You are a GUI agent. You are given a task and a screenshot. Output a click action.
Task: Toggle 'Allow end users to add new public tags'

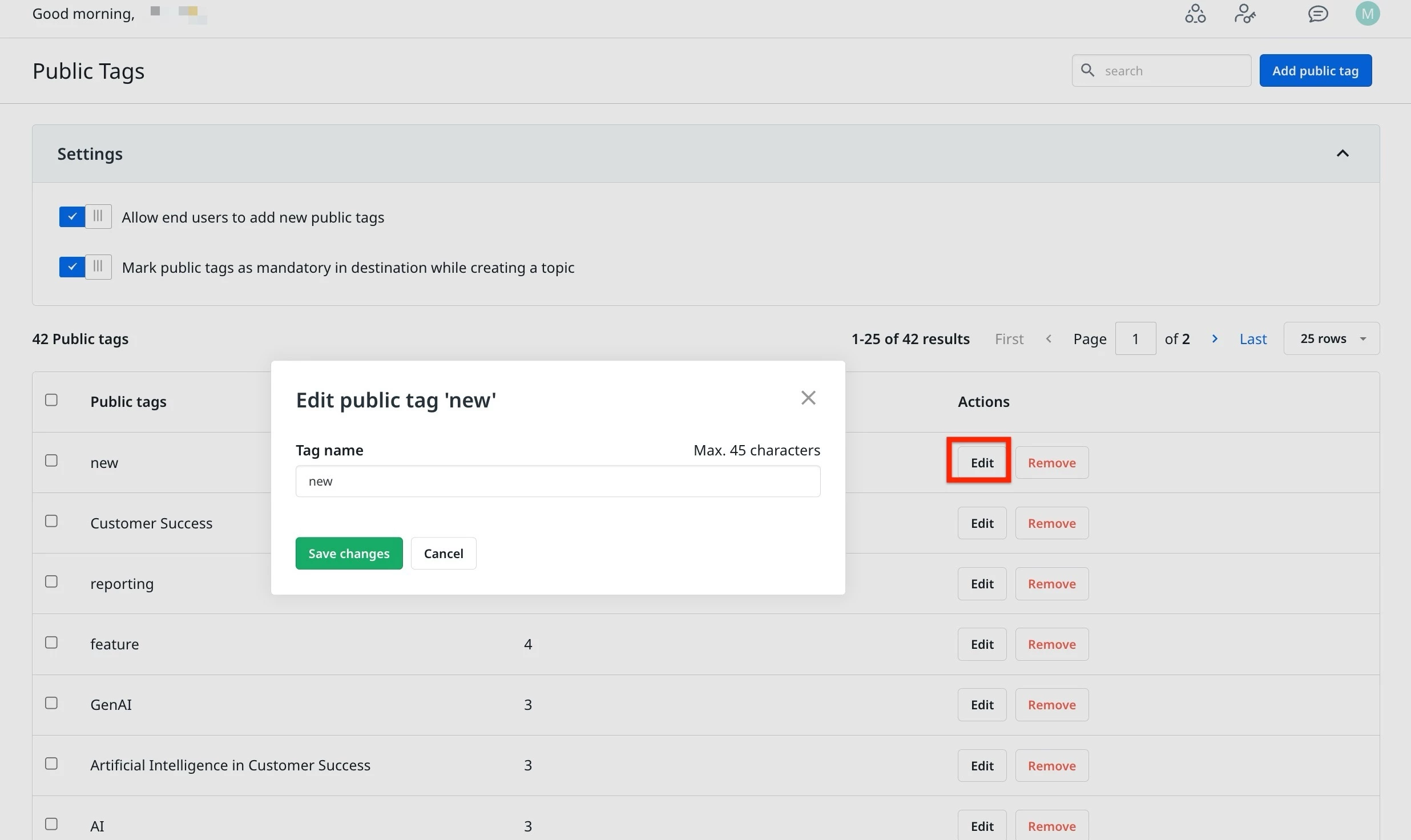tap(85, 217)
